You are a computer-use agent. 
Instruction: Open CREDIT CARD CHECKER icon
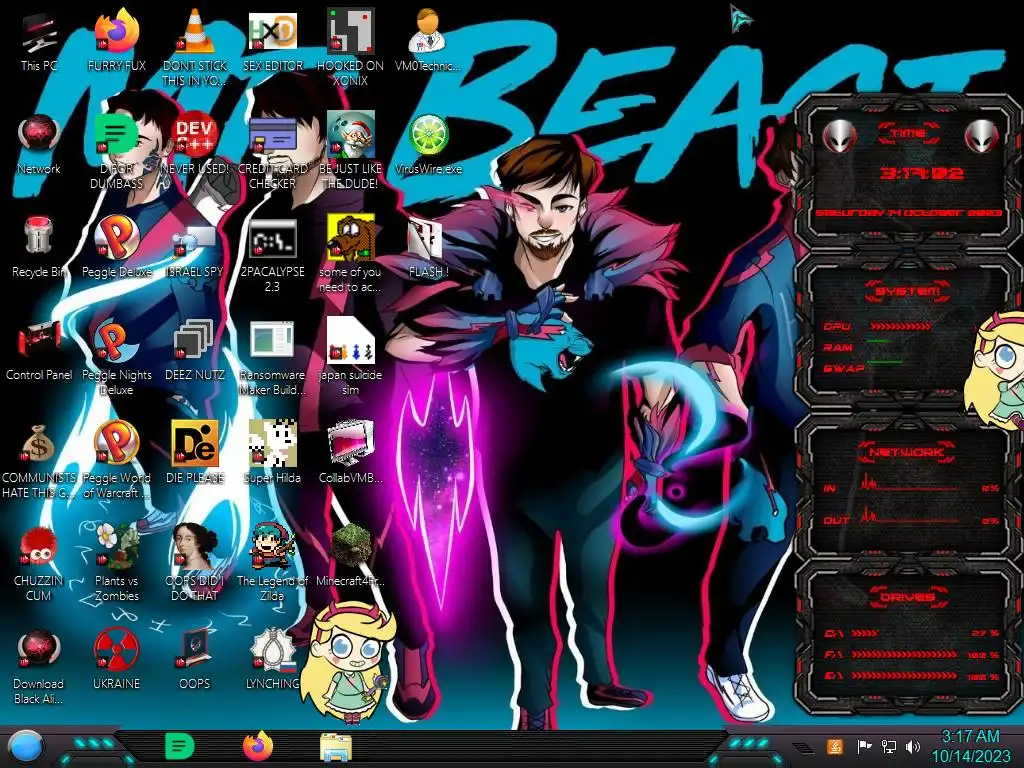coord(272,152)
